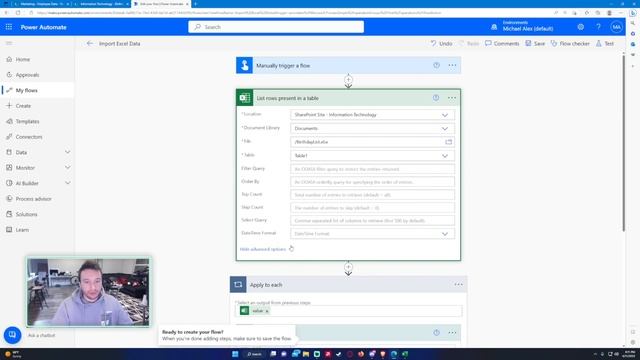The width and height of the screenshot is (640, 360).
Task: Open Comments in the command bar
Action: (x=502, y=43)
